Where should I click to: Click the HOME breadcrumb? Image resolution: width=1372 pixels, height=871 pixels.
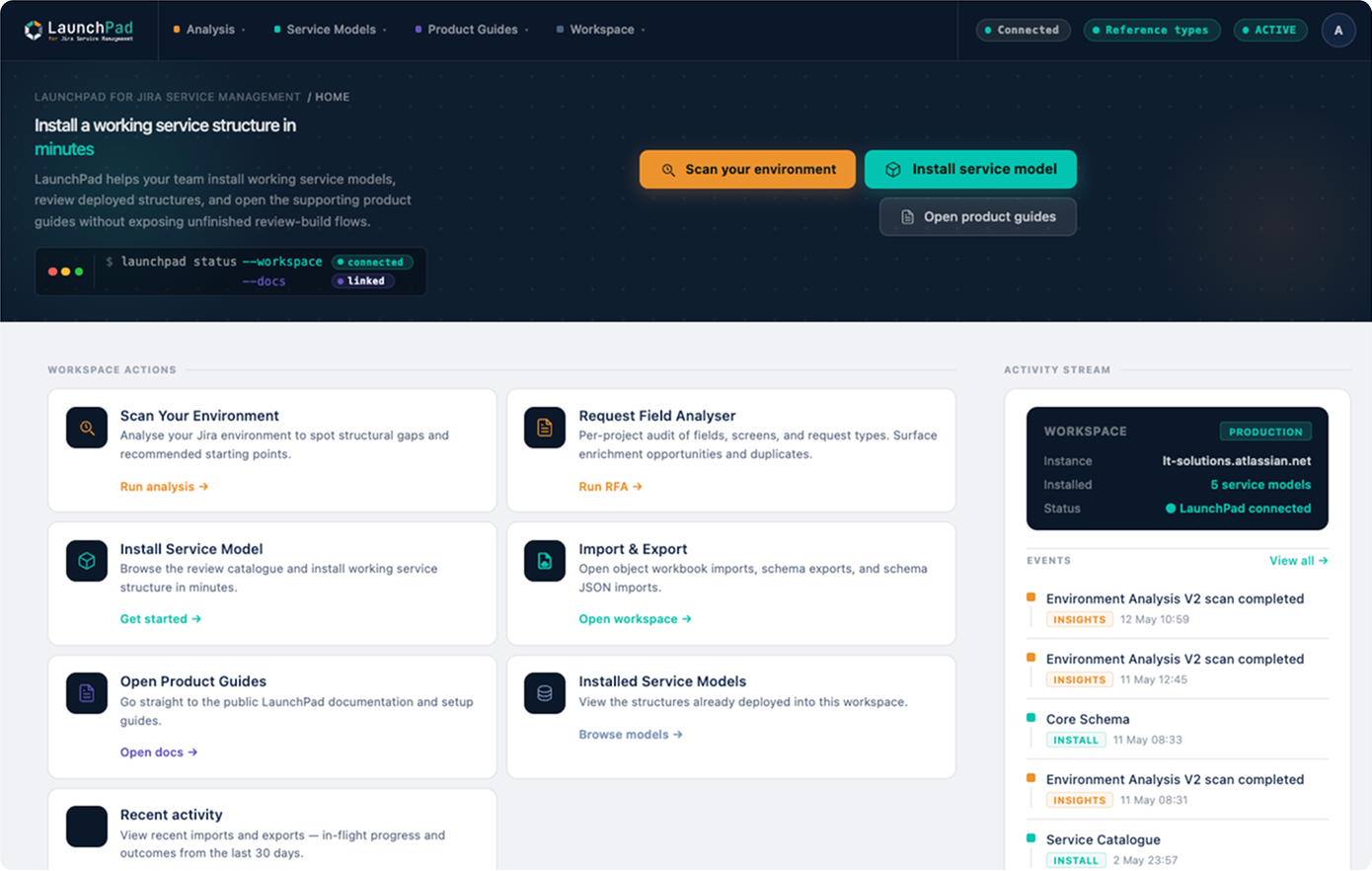(333, 97)
